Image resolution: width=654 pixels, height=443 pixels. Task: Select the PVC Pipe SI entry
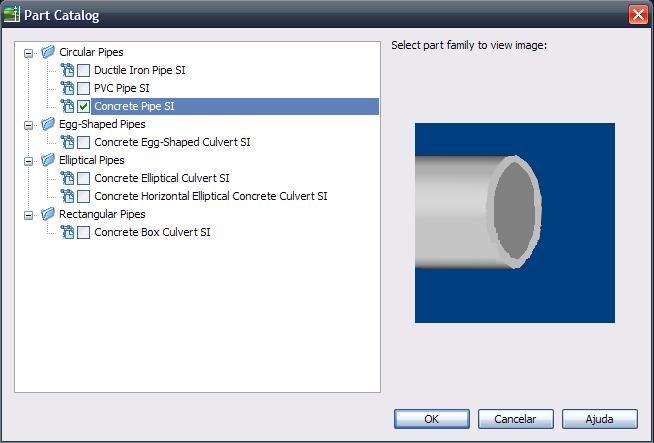121,88
